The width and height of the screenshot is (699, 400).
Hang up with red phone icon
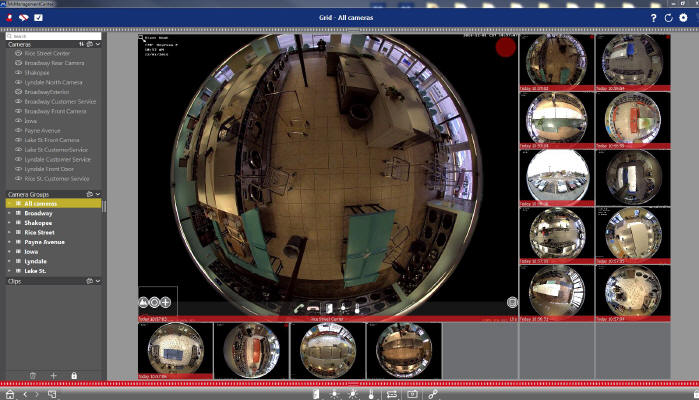coord(313,309)
